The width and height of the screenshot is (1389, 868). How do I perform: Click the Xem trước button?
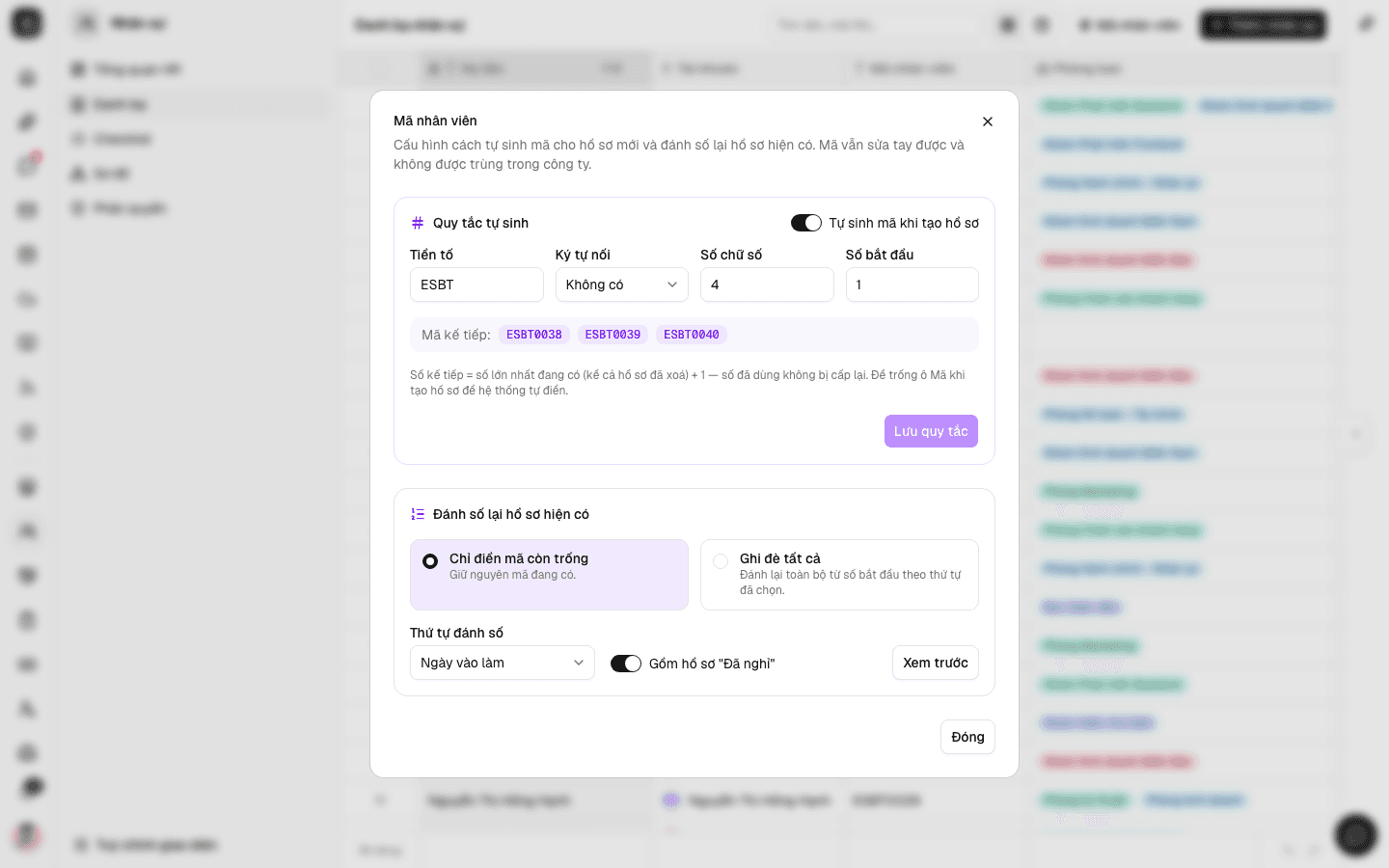coord(936,663)
